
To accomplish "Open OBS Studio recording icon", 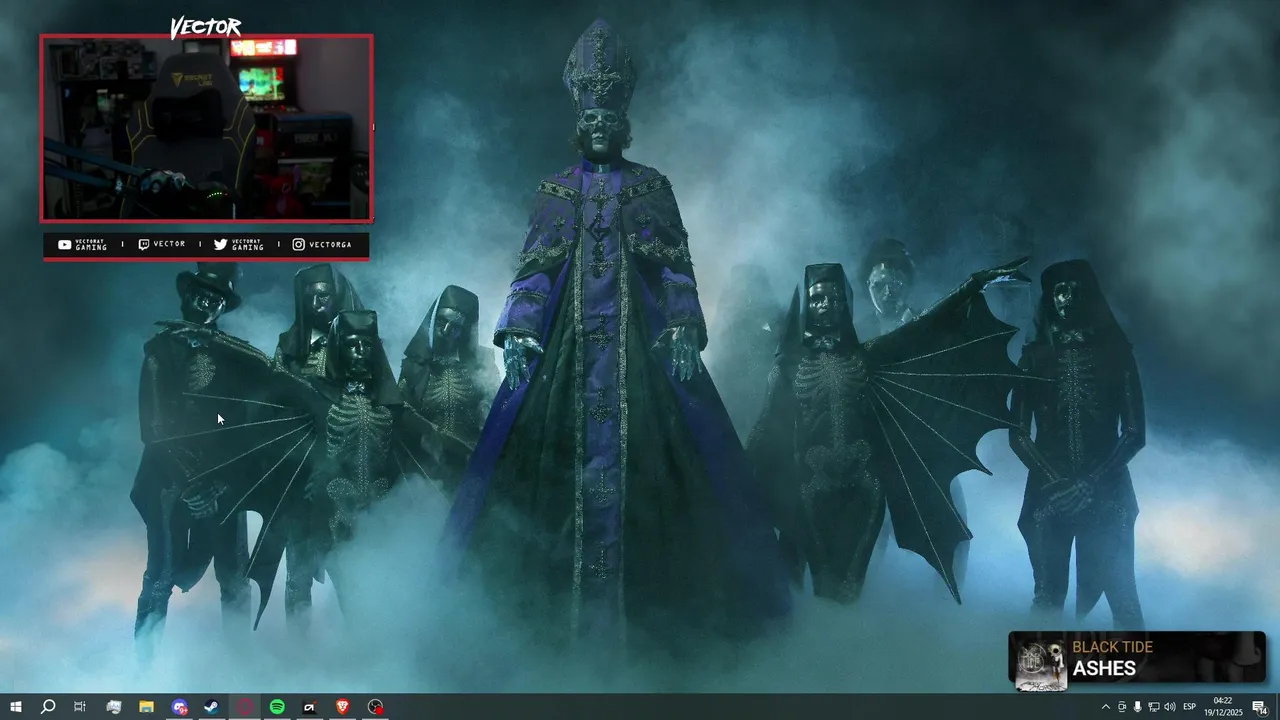I will tap(375, 707).
